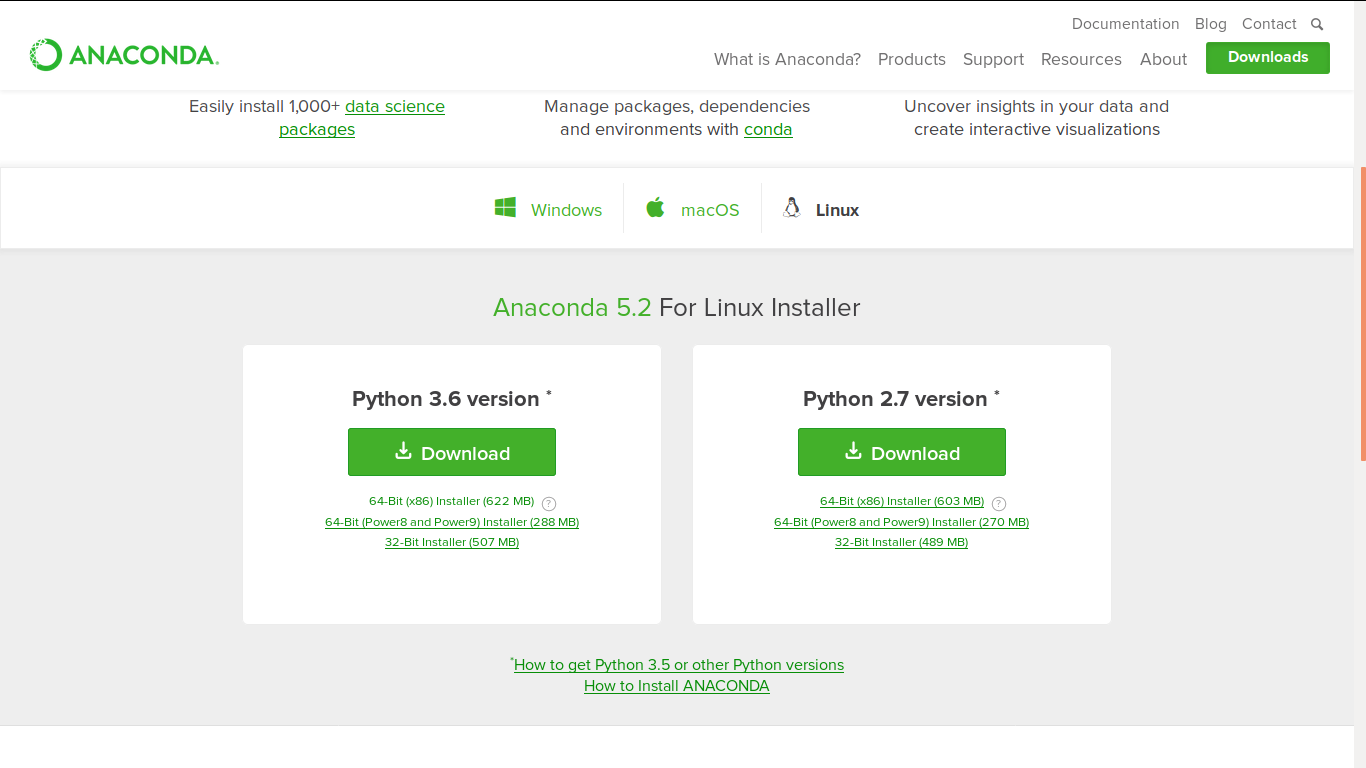Select the Windows platform icon
1366x768 pixels.
tap(504, 208)
